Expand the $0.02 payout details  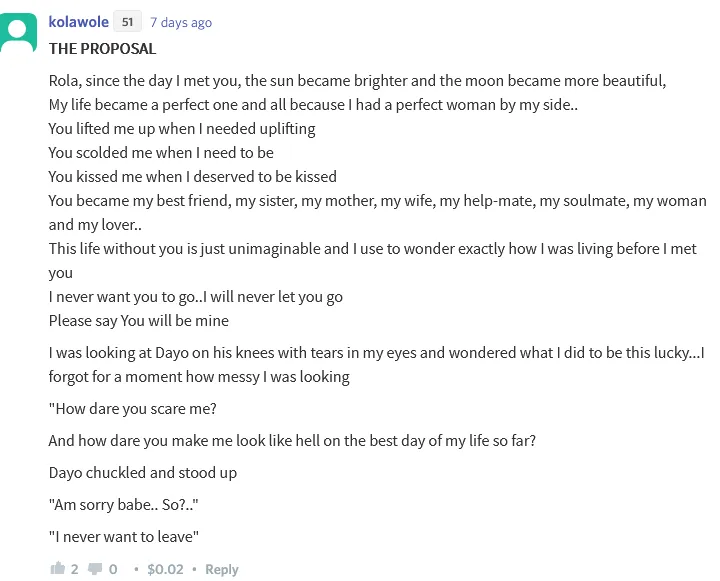165,570
